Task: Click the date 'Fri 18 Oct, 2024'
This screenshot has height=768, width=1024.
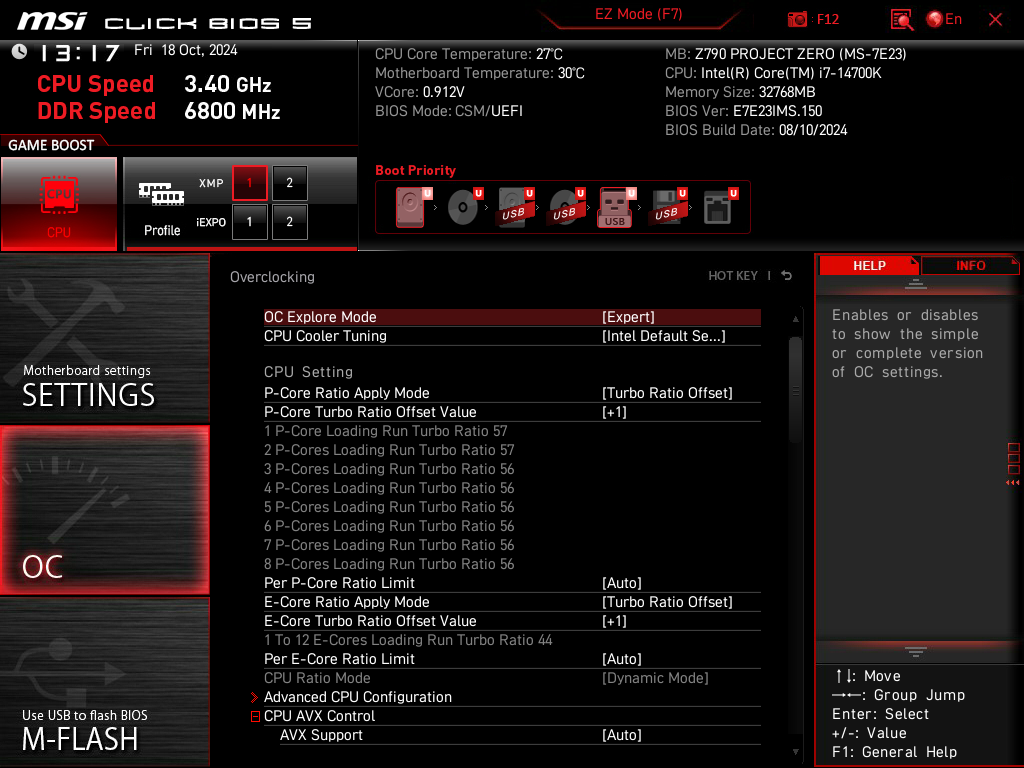Action: pos(185,50)
